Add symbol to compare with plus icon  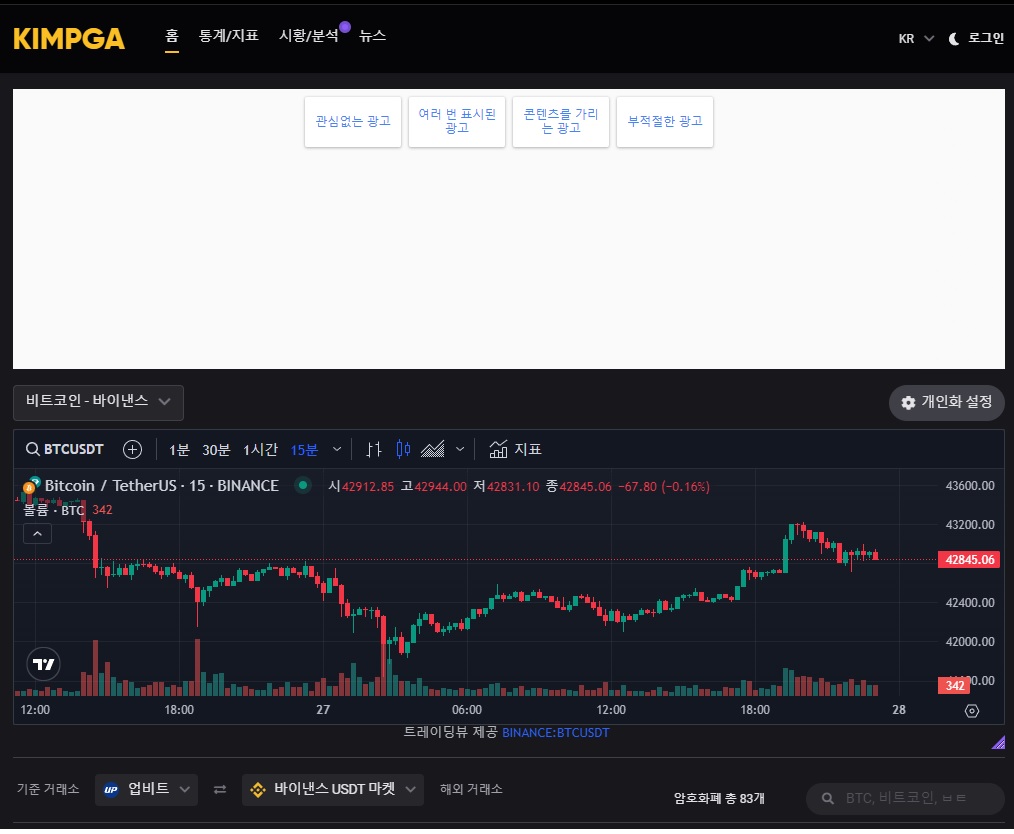133,449
